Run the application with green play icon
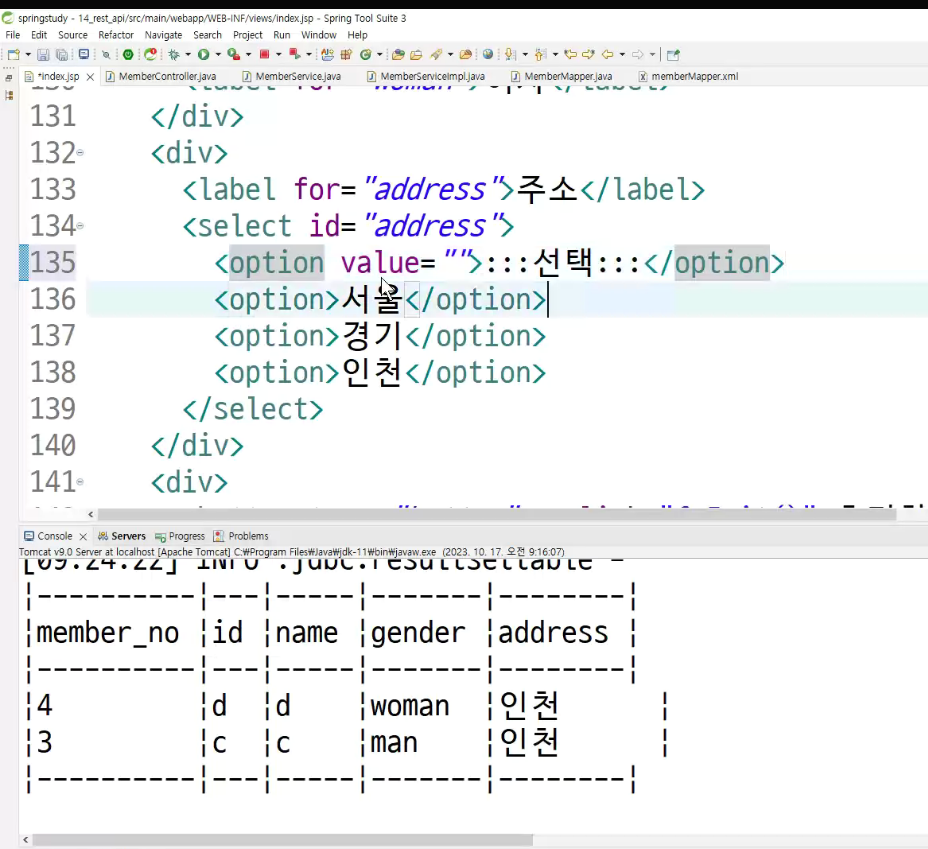928x849 pixels. coord(204,54)
